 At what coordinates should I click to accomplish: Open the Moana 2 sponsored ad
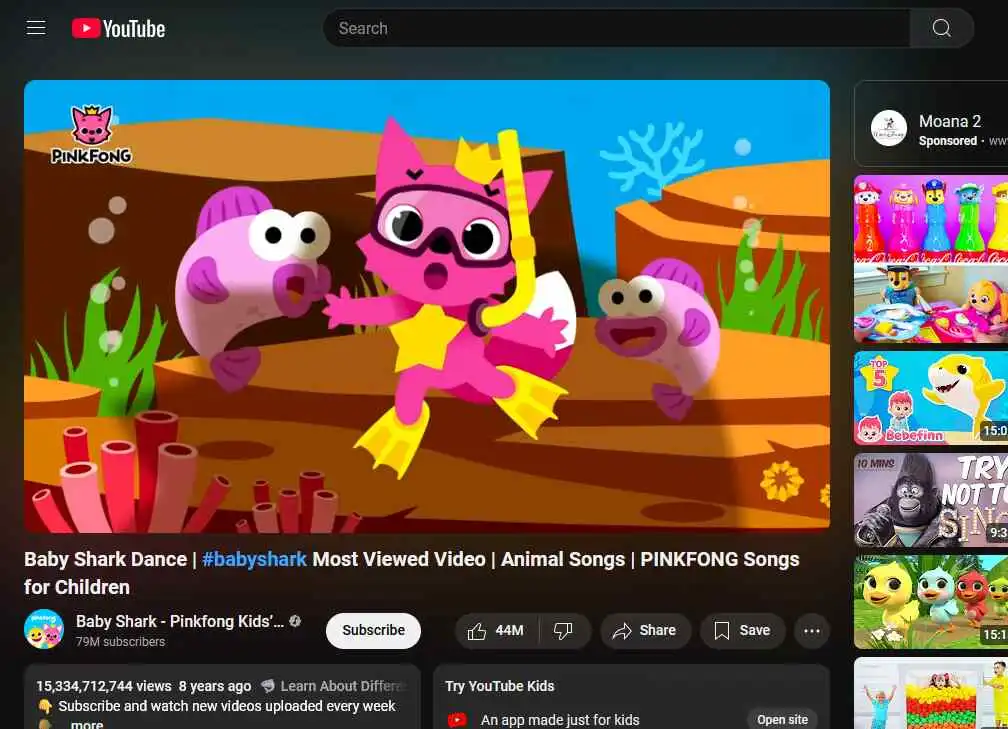[931, 125]
